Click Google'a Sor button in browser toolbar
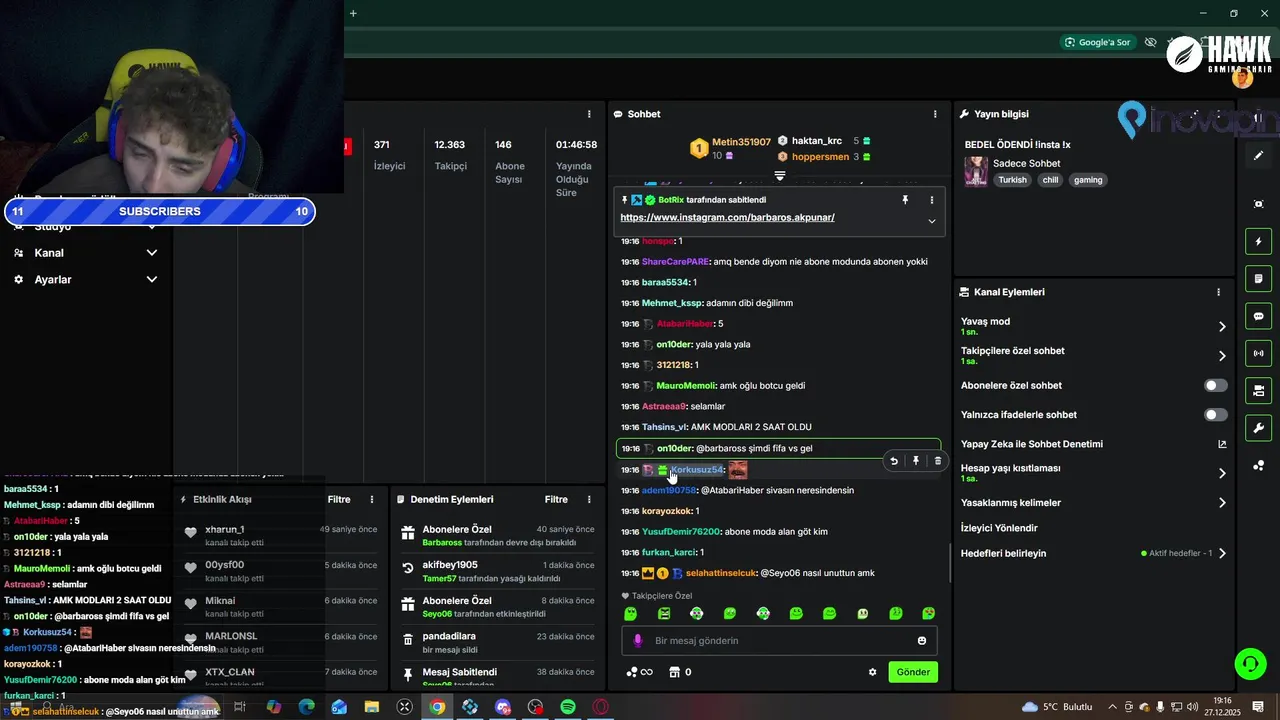The height and width of the screenshot is (720, 1280). click(1098, 42)
